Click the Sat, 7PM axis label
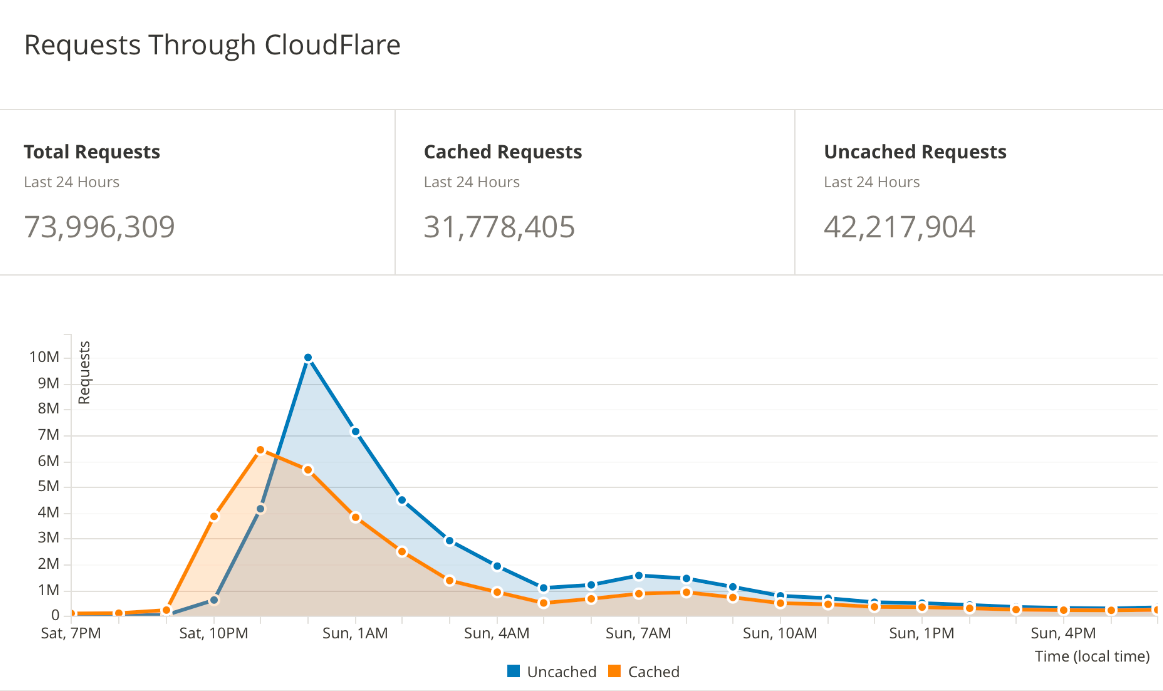Viewport: 1163px width, 691px height. 70,634
